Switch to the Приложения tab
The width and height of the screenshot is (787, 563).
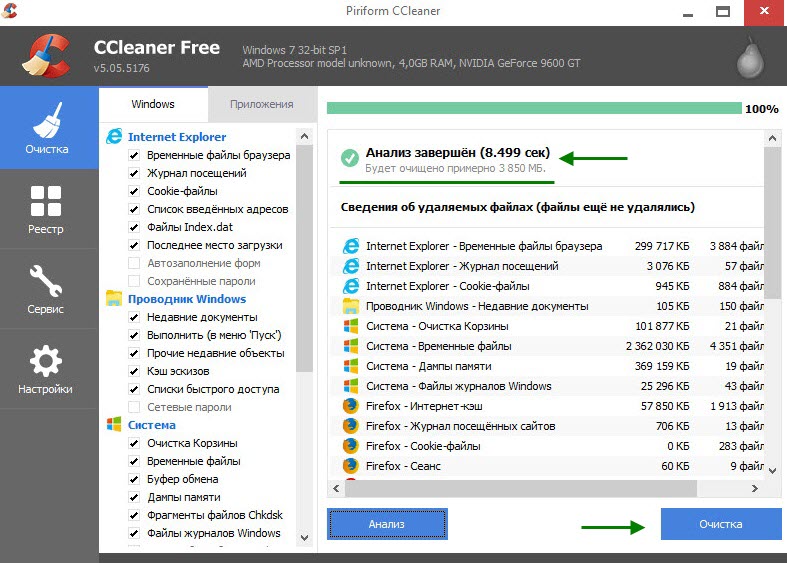[261, 104]
